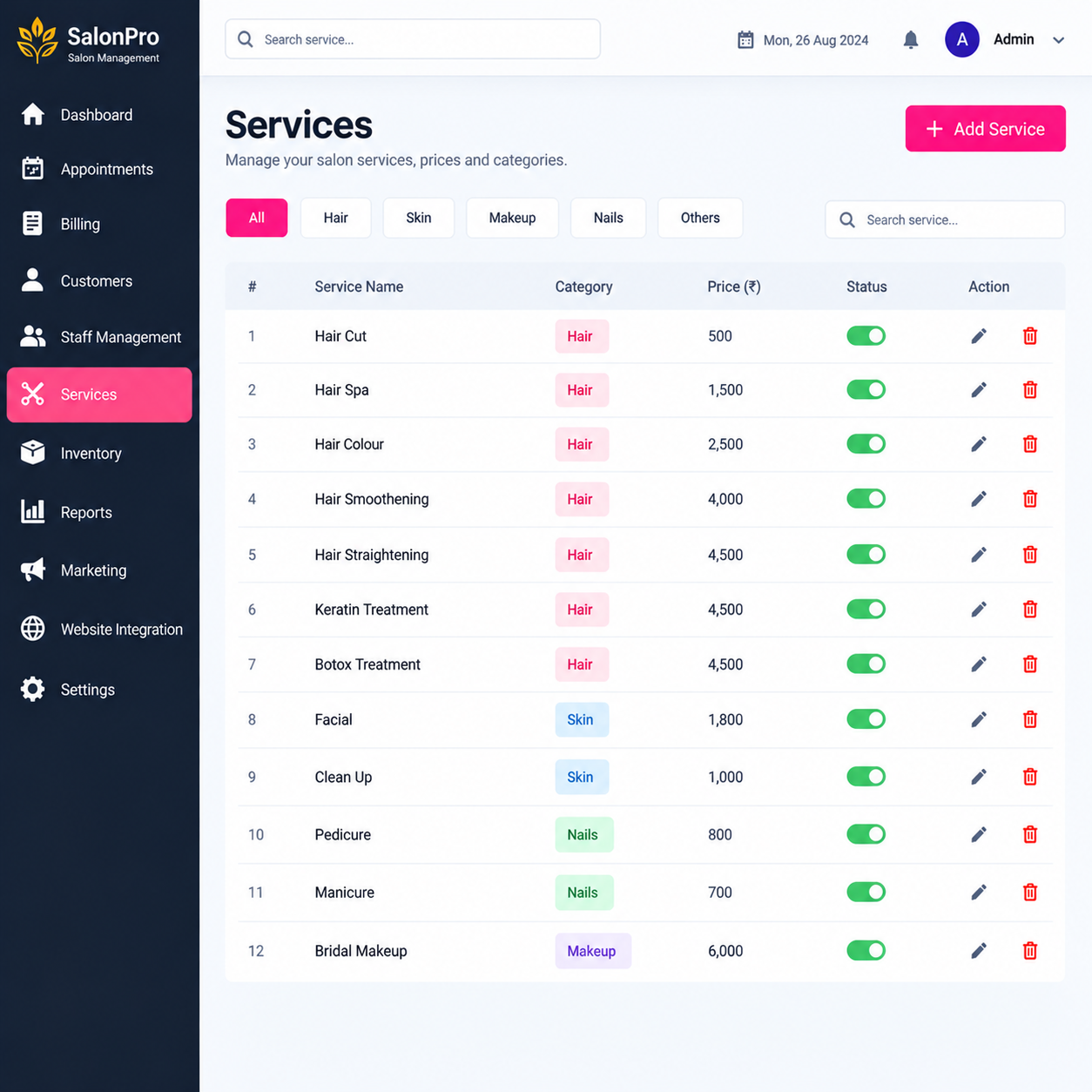1092x1092 pixels.
Task: Edit the Pedicure service
Action: pyautogui.click(x=979, y=834)
